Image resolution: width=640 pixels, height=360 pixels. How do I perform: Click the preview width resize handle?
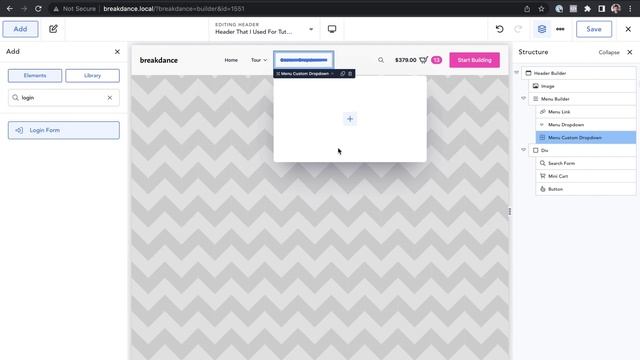click(510, 211)
